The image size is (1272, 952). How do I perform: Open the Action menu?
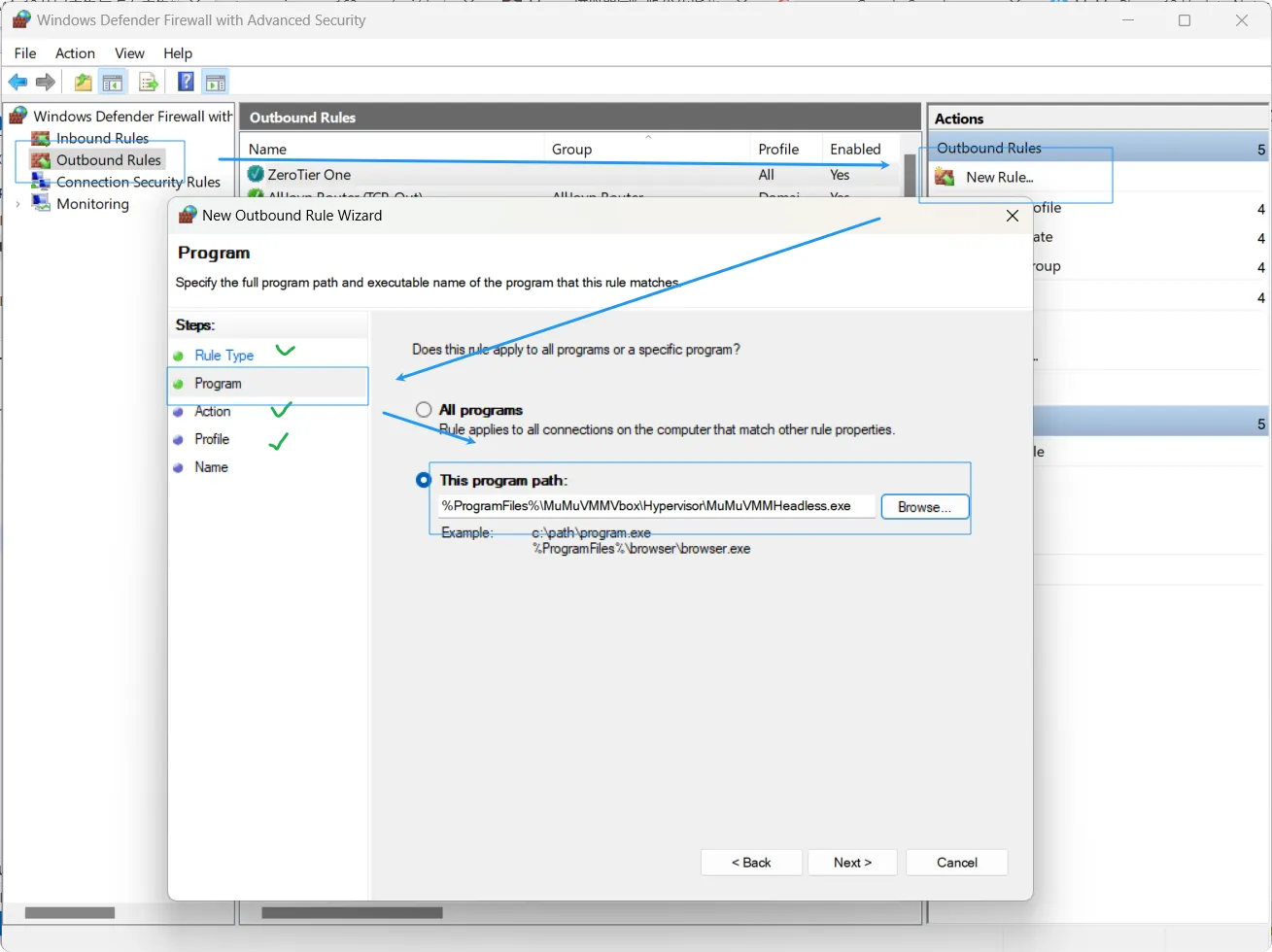point(75,53)
